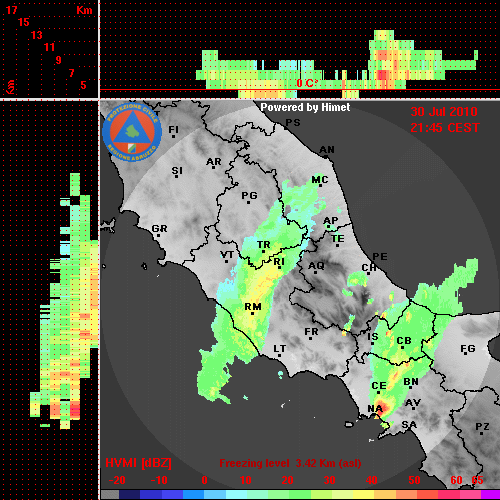The width and height of the screenshot is (500, 500).
Task: Click the RM city marker on map
Action: 253,313
